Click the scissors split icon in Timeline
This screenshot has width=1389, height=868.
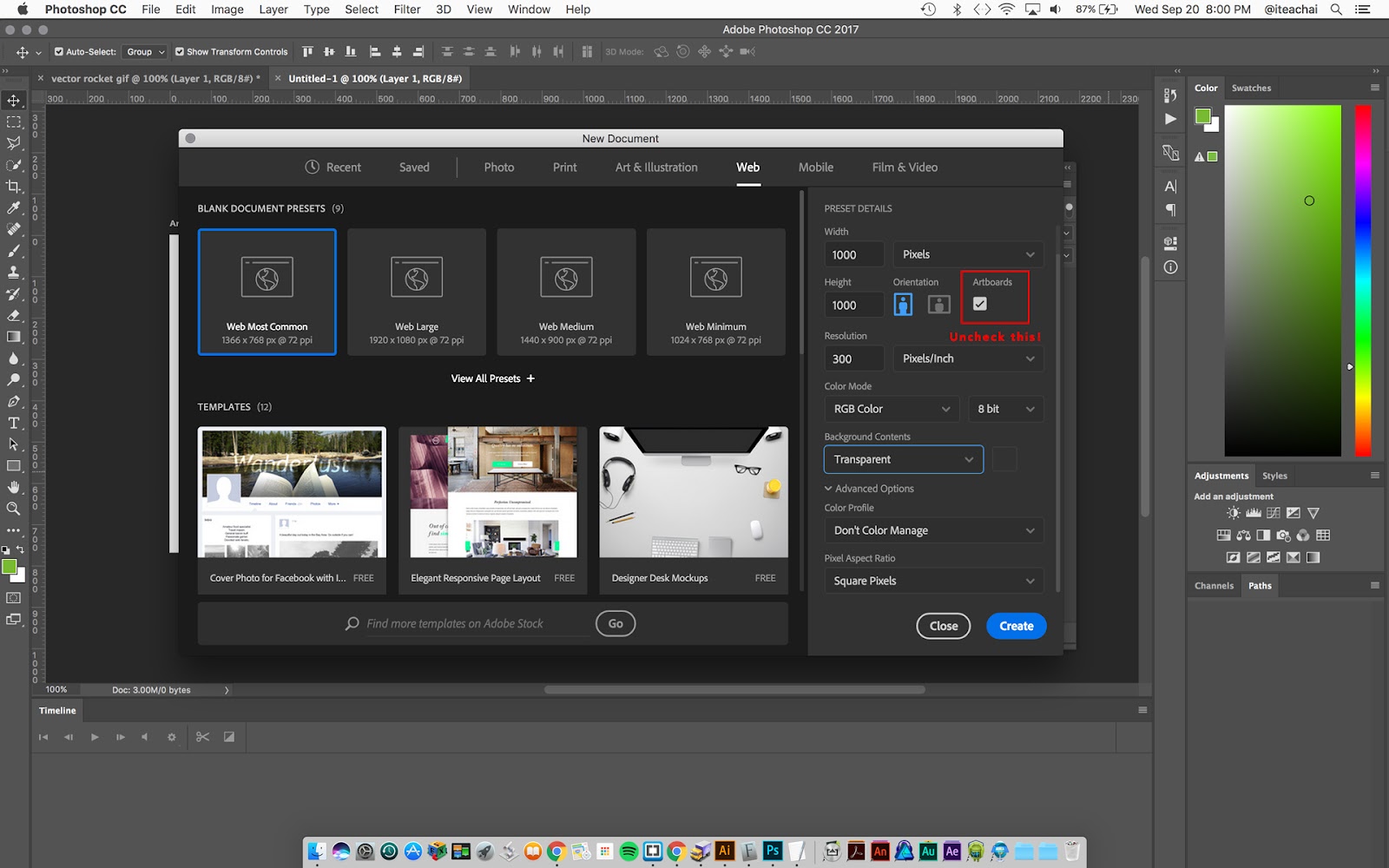click(x=202, y=737)
